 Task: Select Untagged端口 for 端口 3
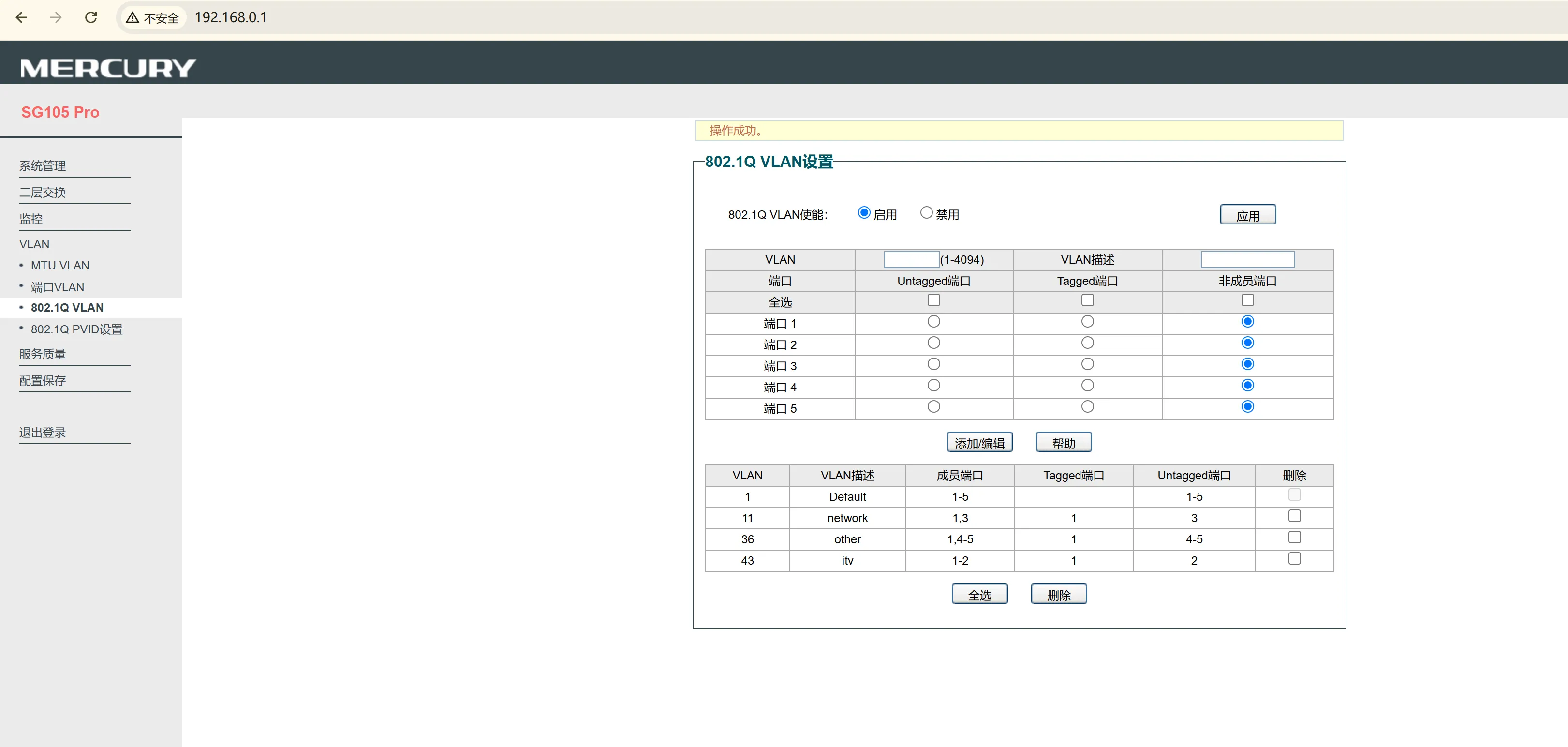[933, 364]
